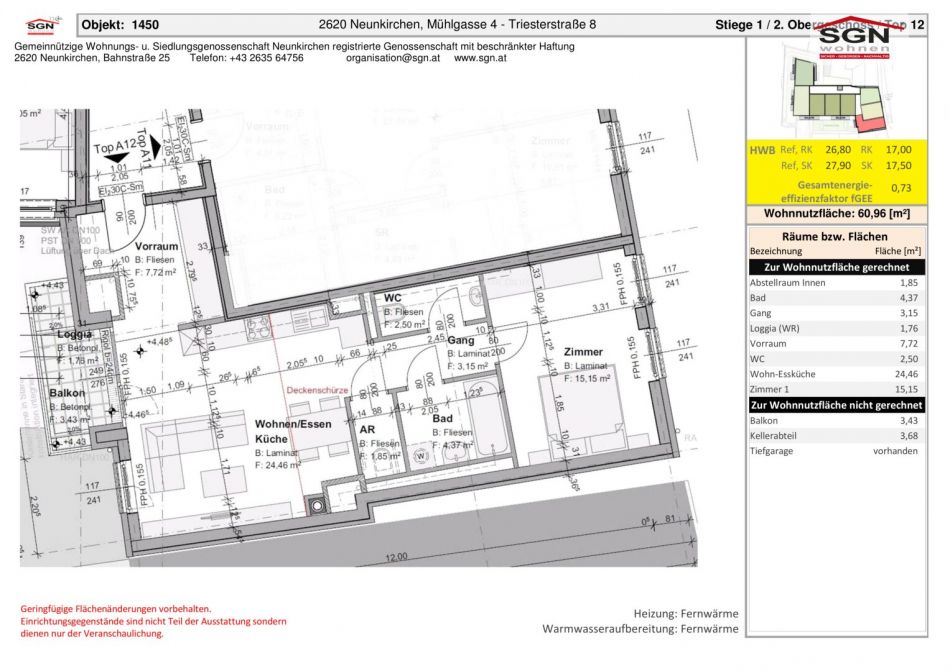The height and width of the screenshot is (671, 950).
Task: Click the large SGN wohnen logo
Action: pos(854,38)
